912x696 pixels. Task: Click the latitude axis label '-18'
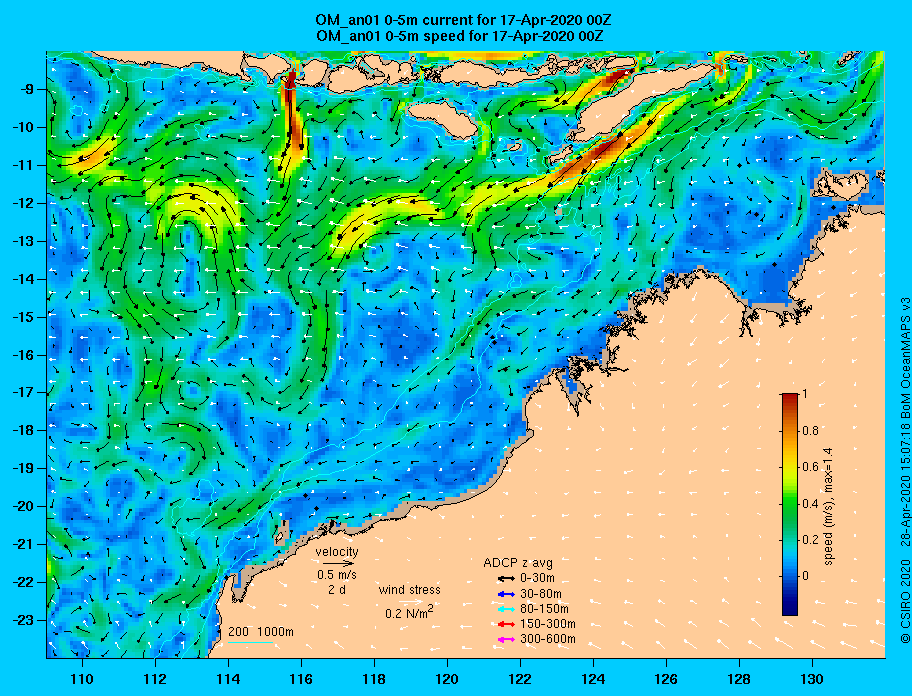[23, 431]
